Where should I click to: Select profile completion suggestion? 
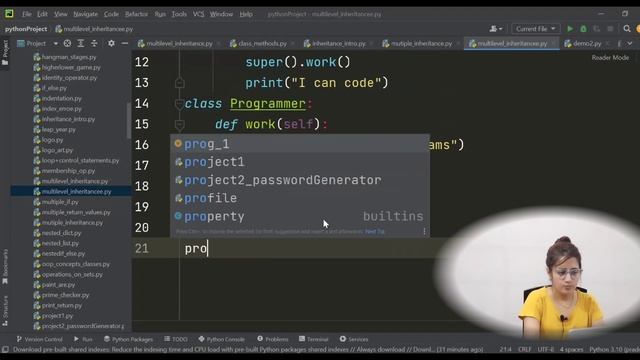[x=300, y=198]
